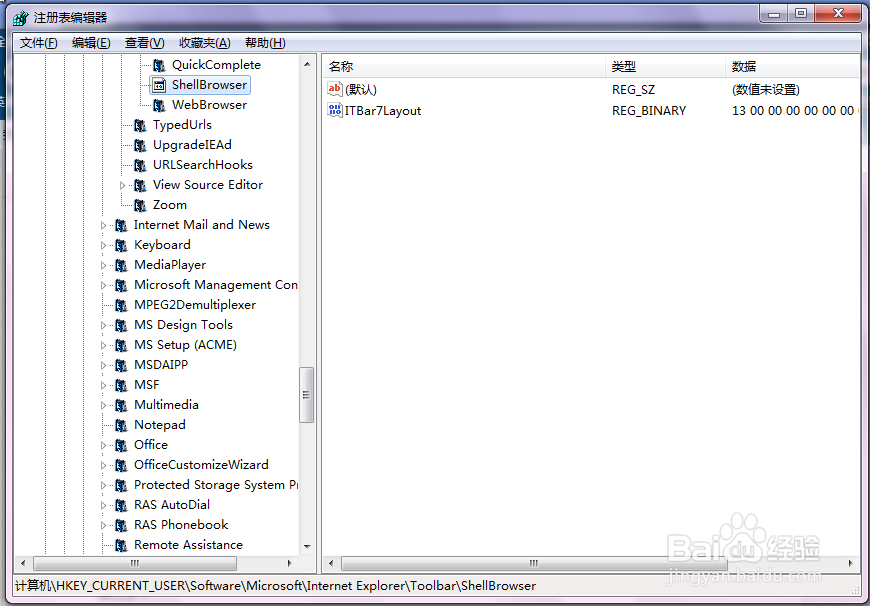Click the Keyboard key folder icon
This screenshot has width=870, height=606.
pyautogui.click(x=122, y=245)
